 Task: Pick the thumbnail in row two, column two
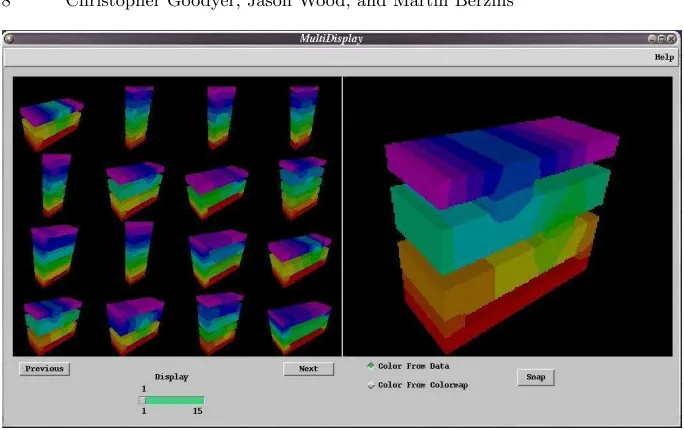(135, 191)
